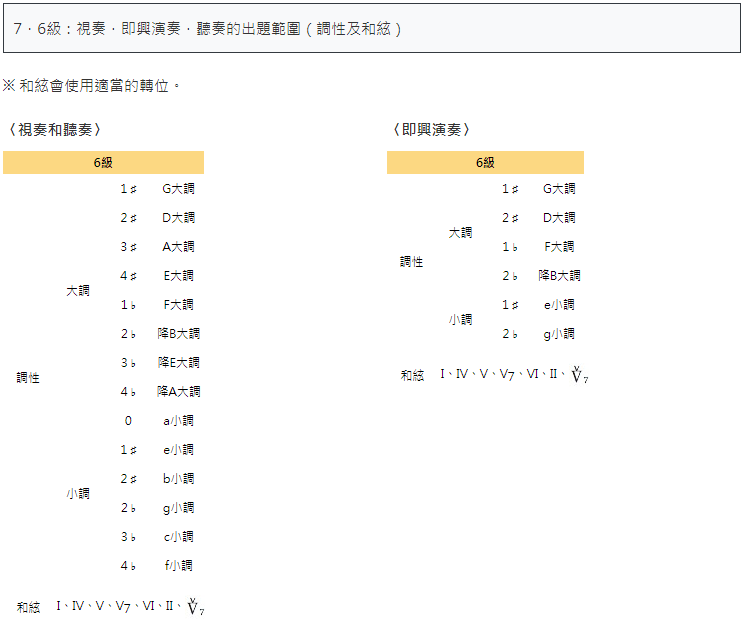Screen dimensions: 745x644
Task: Select the c小調 entry
Action: tap(178, 537)
